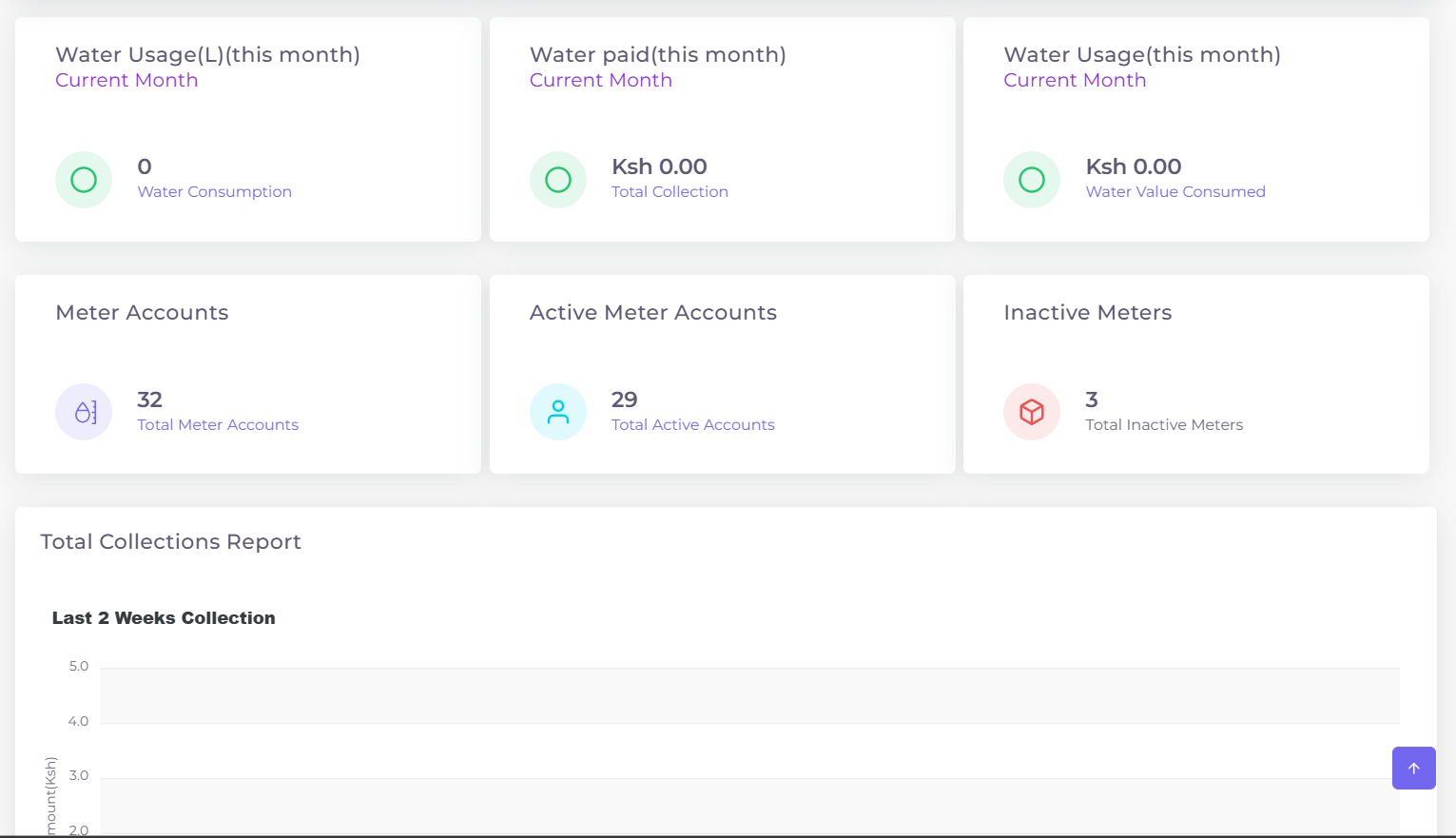This screenshot has width=1456, height=838.
Task: Open Total Inactive Meters link
Action: [x=1164, y=424]
